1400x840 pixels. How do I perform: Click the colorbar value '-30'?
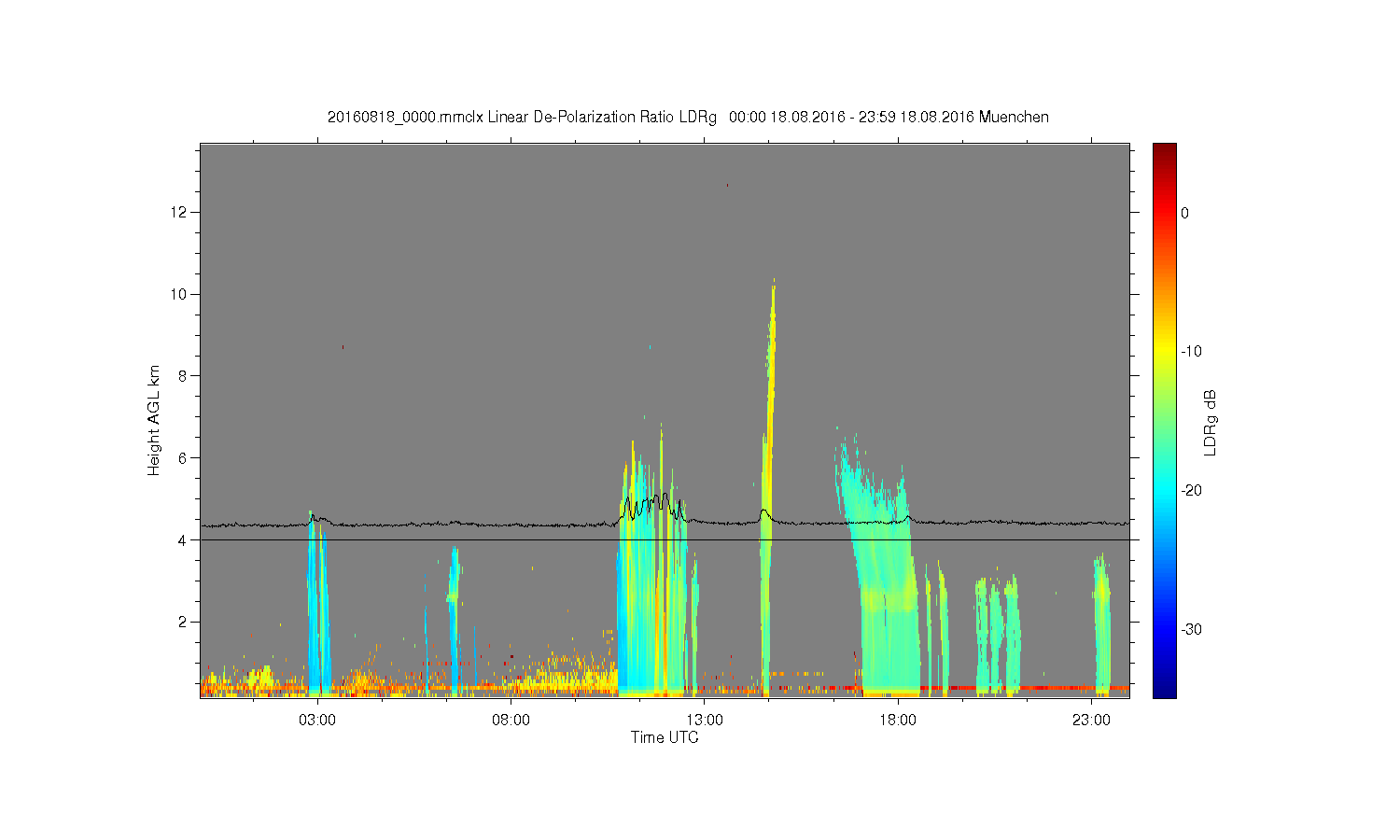pos(1190,630)
